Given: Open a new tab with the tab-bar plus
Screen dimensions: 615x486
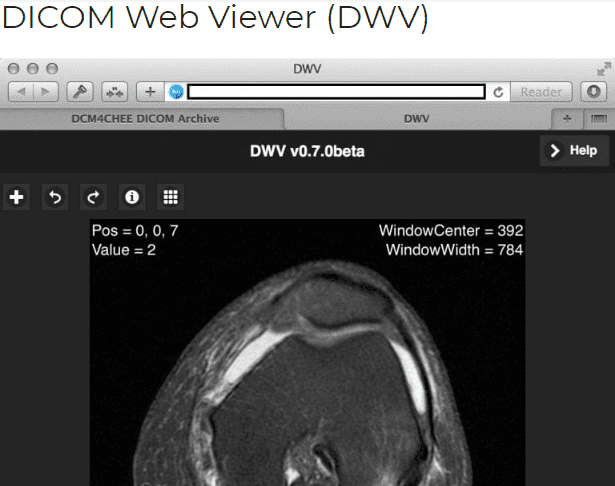Looking at the screenshot, I should point(567,119).
